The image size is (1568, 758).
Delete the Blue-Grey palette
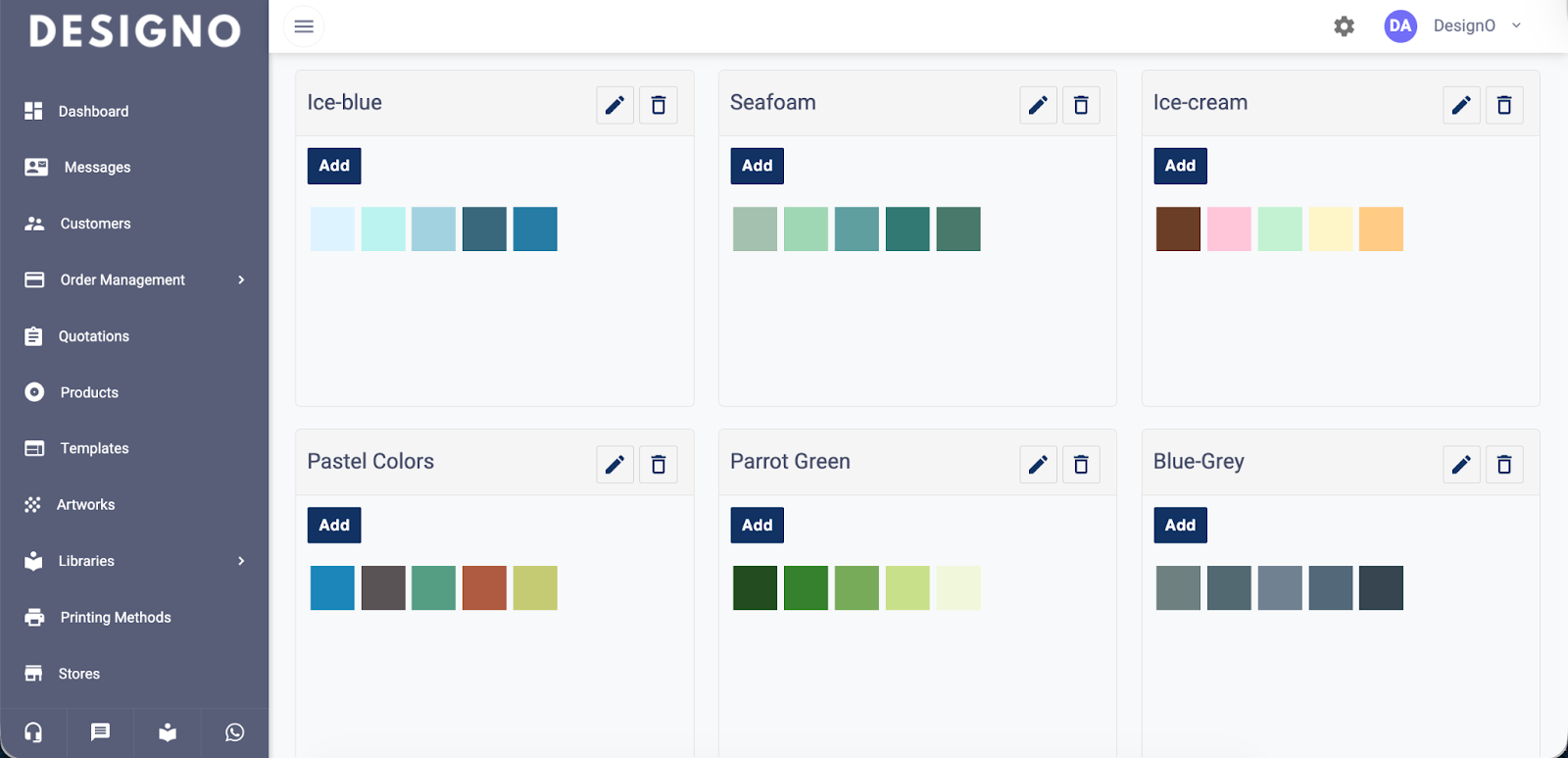[1504, 464]
